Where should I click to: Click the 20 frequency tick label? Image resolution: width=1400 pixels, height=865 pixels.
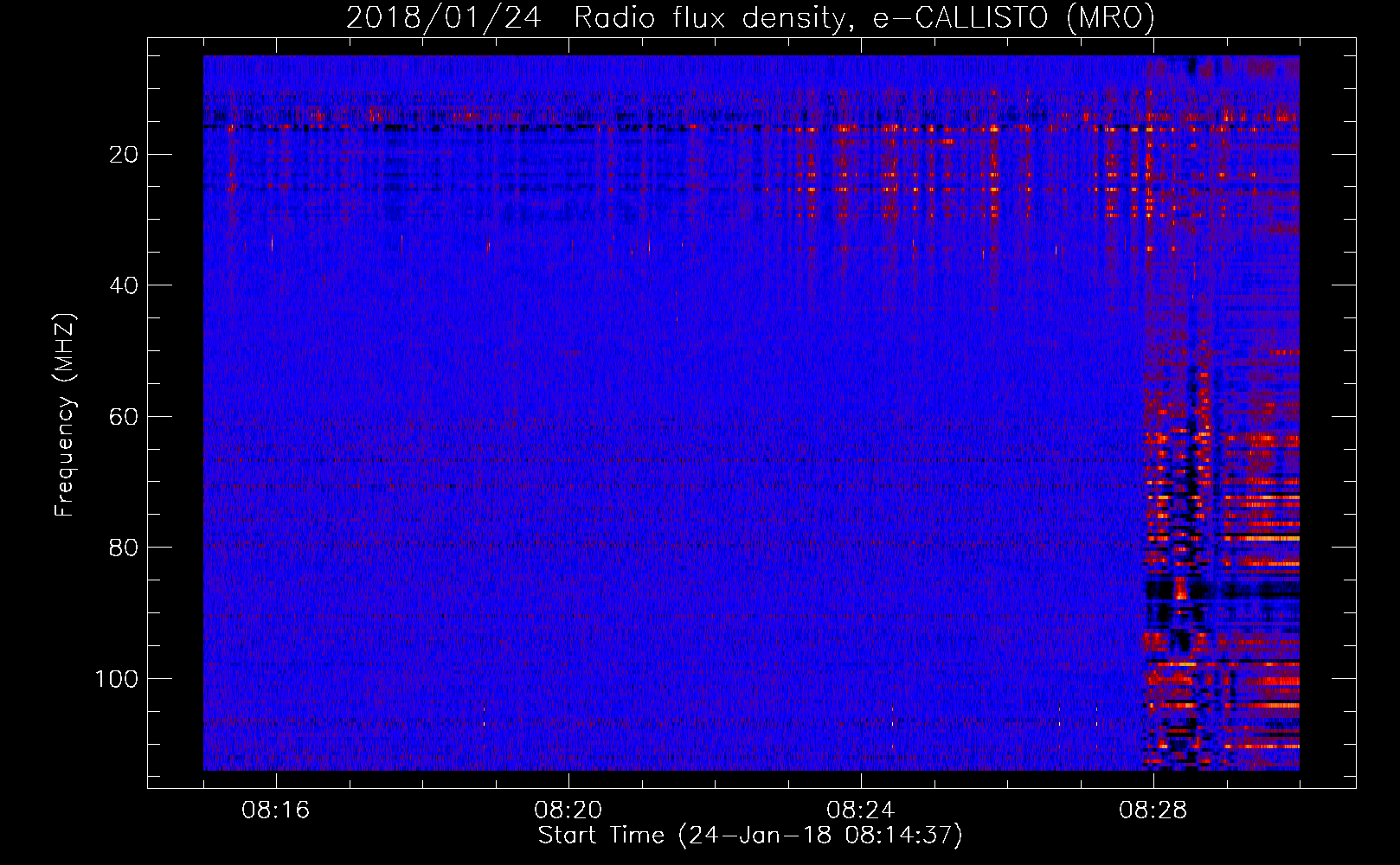click(125, 155)
